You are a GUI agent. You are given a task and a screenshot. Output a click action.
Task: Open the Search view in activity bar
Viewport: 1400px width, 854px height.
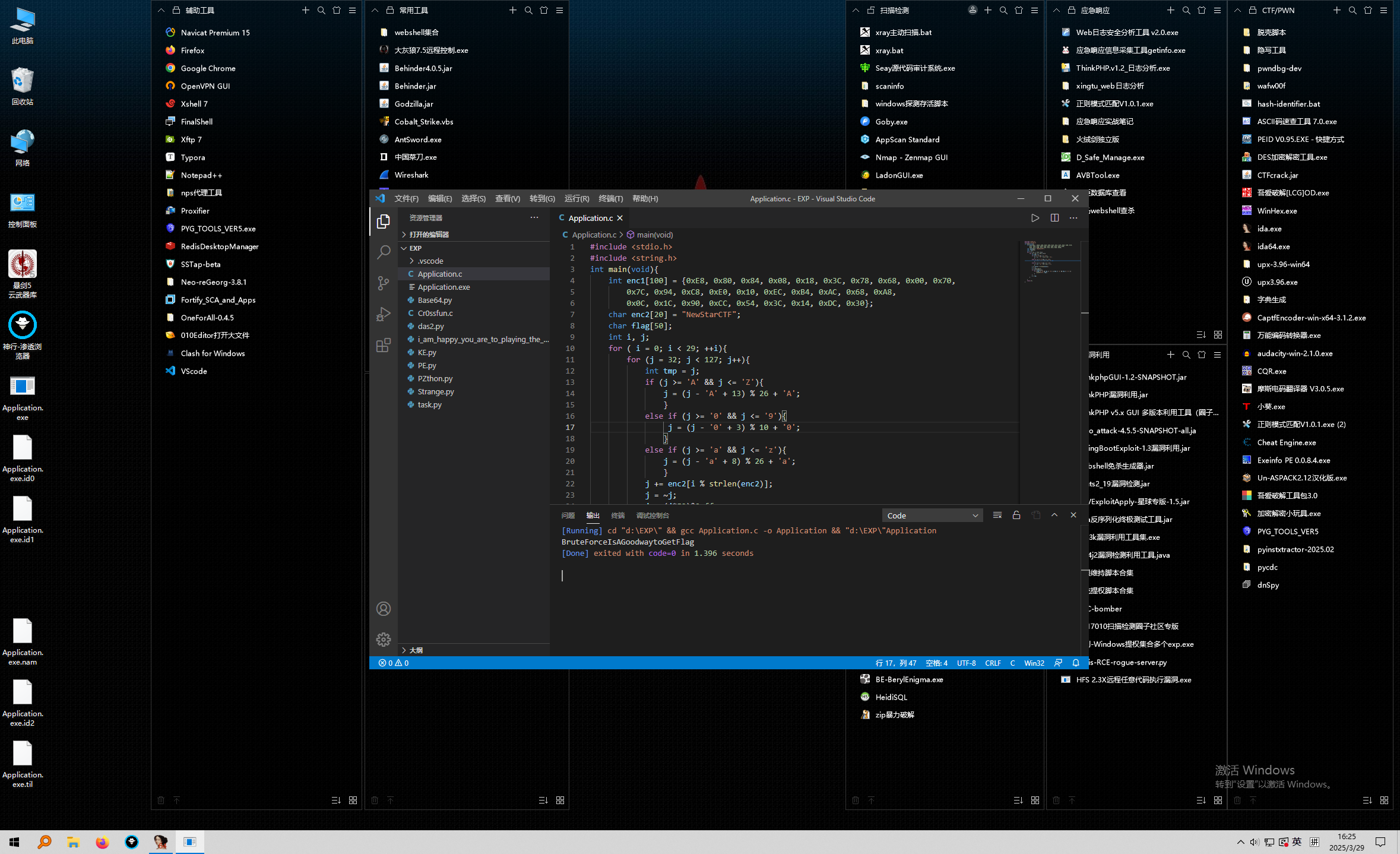click(x=384, y=252)
